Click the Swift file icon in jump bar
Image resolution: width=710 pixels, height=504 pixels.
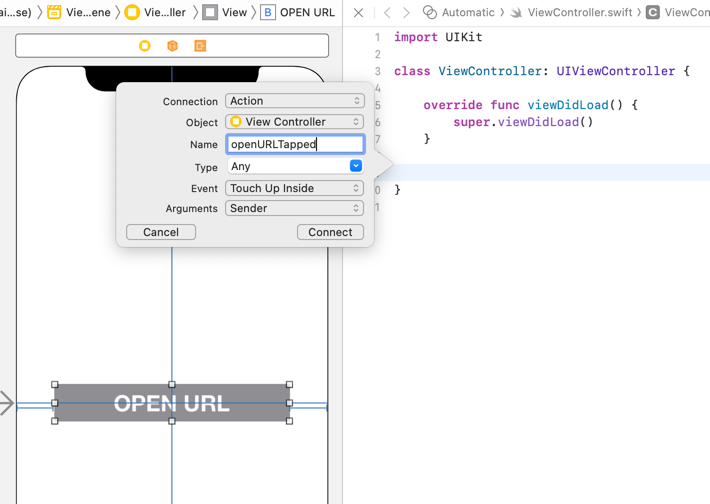516,13
